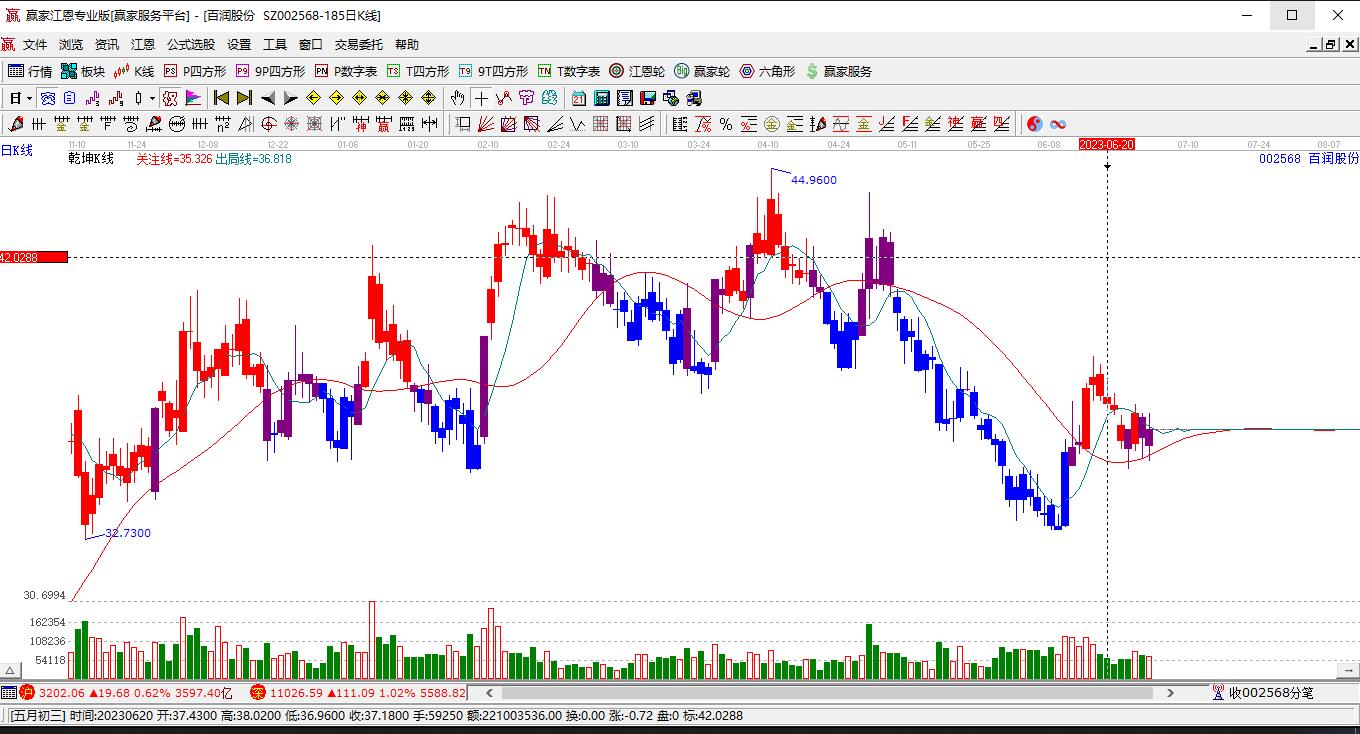Click the percent sign tool icon
Viewport: 1360px width, 734px height.
tap(726, 124)
